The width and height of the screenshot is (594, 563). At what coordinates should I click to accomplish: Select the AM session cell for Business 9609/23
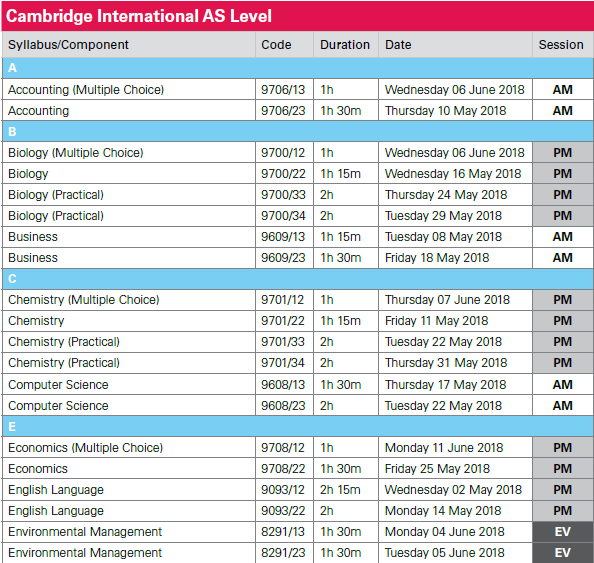pos(563,258)
